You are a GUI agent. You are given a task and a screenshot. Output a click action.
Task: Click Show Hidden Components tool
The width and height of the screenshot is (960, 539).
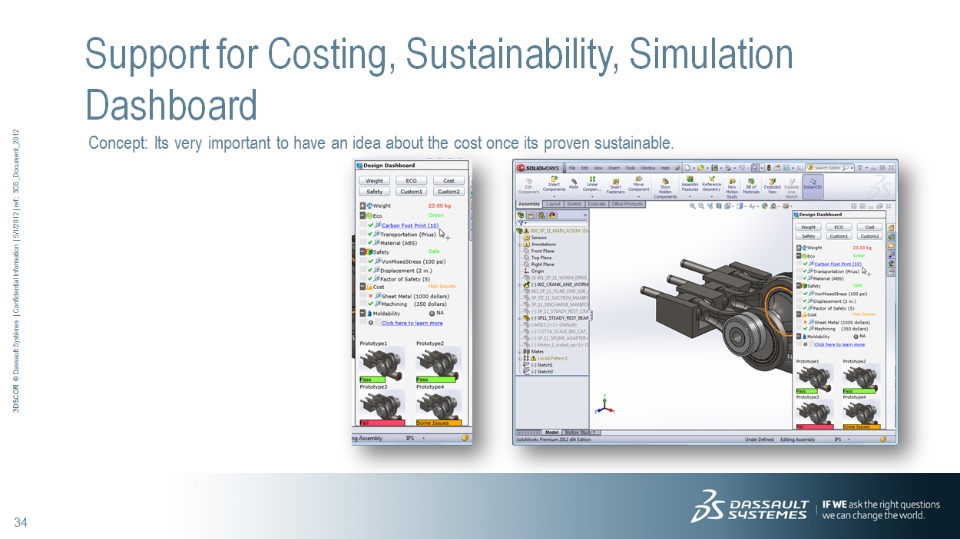tap(665, 187)
